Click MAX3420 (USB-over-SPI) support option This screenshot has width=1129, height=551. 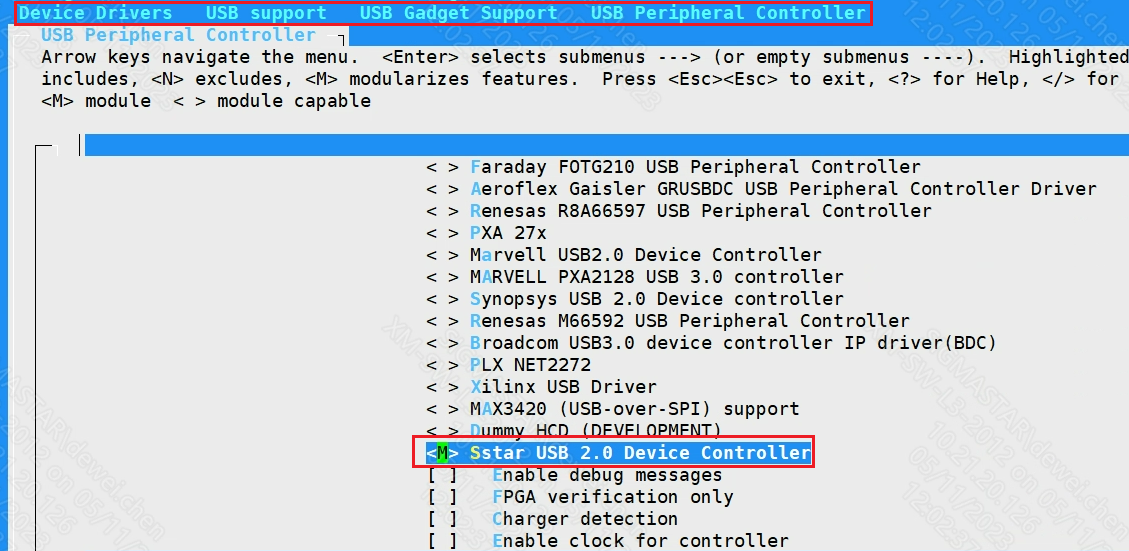(x=634, y=409)
